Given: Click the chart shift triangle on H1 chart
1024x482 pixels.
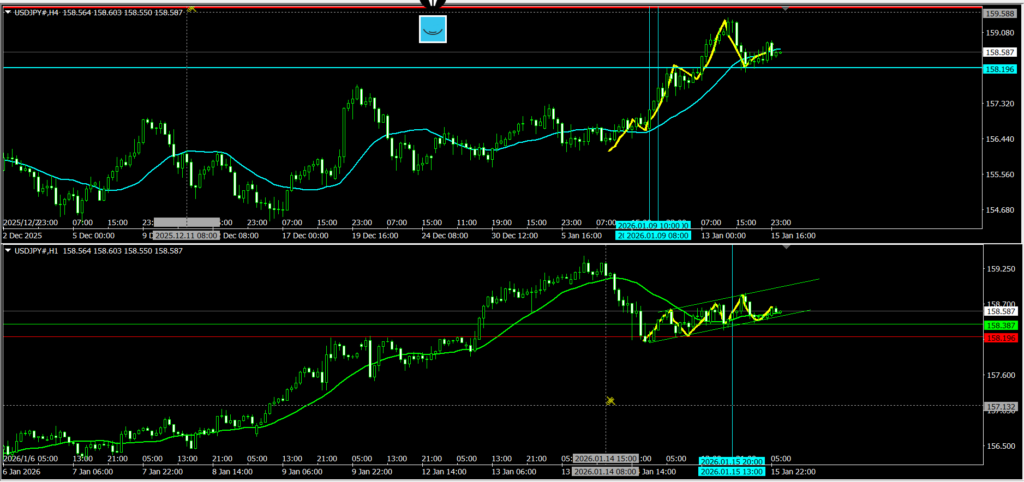Looking at the screenshot, I should (x=785, y=248).
